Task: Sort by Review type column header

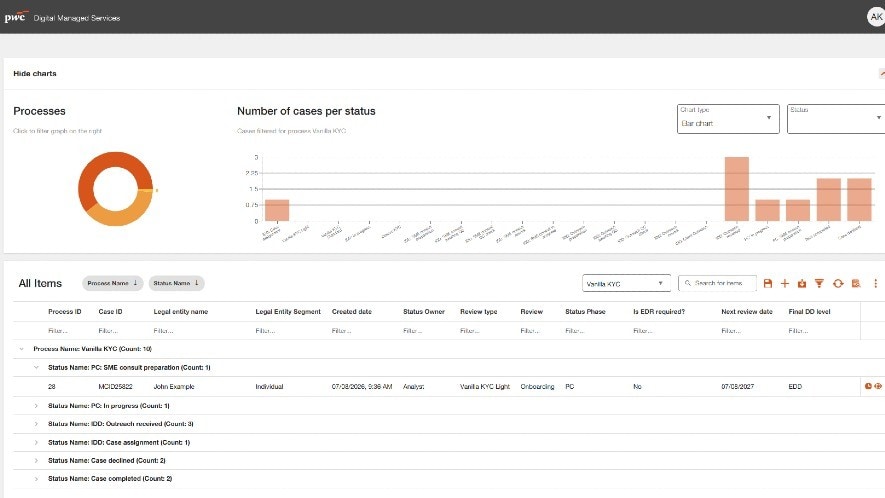Action: pos(479,312)
